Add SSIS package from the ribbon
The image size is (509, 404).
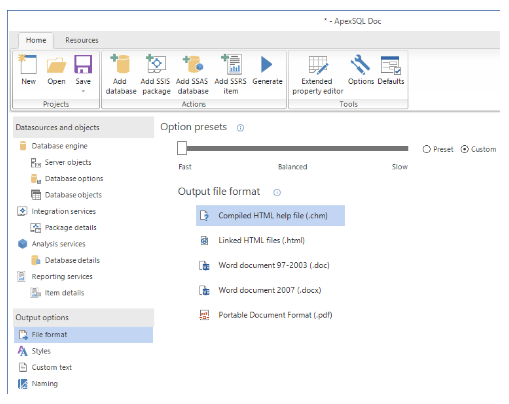point(156,74)
